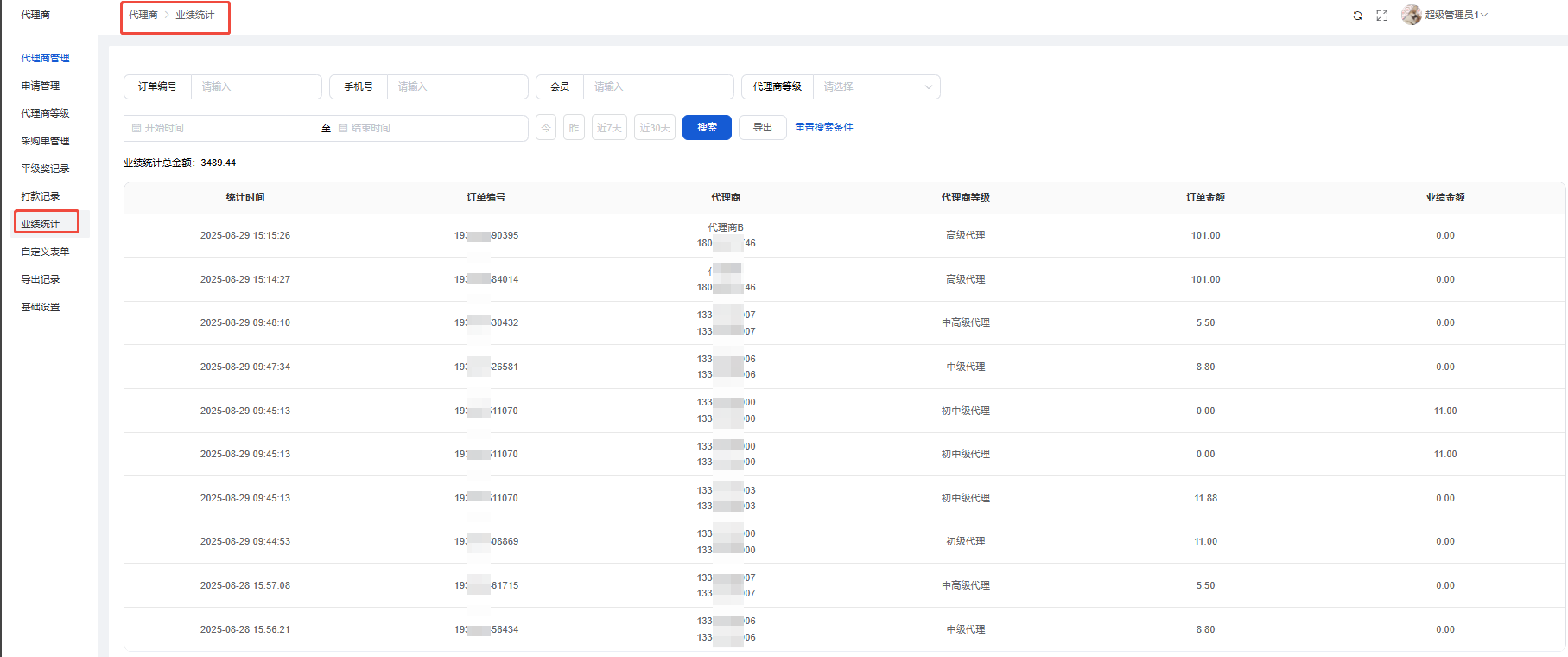This screenshot has width=1568, height=657.
Task: Select the 昨 yesterday quick filter
Action: click(574, 128)
